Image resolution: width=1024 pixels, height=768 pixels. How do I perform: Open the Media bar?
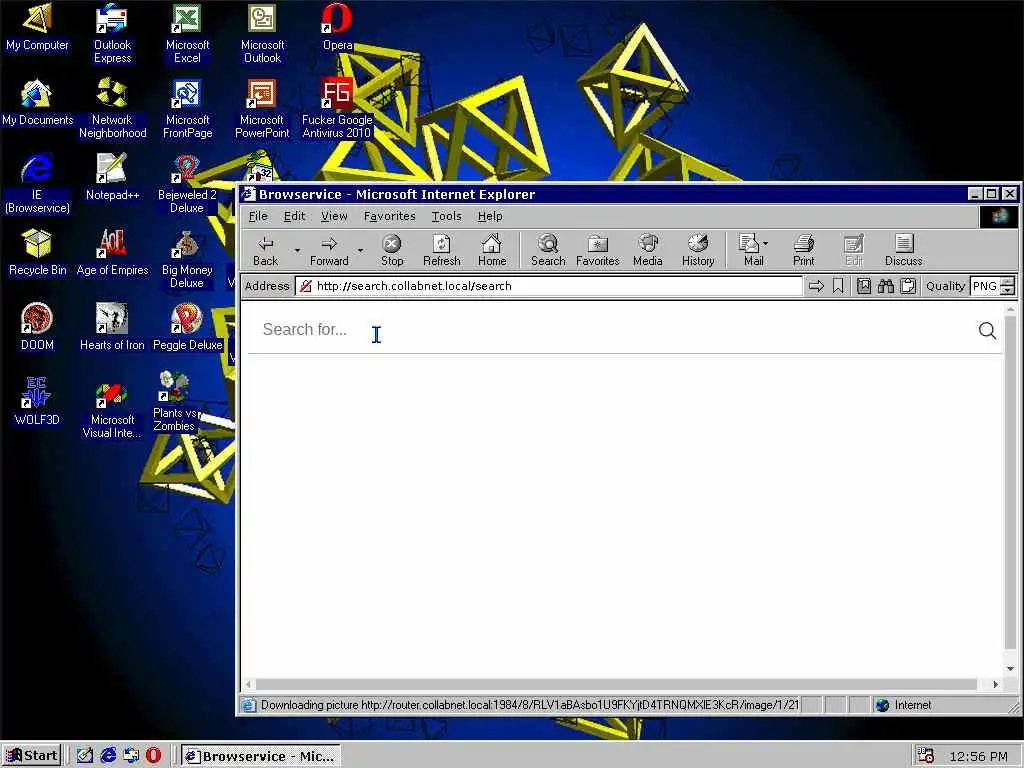pos(648,251)
